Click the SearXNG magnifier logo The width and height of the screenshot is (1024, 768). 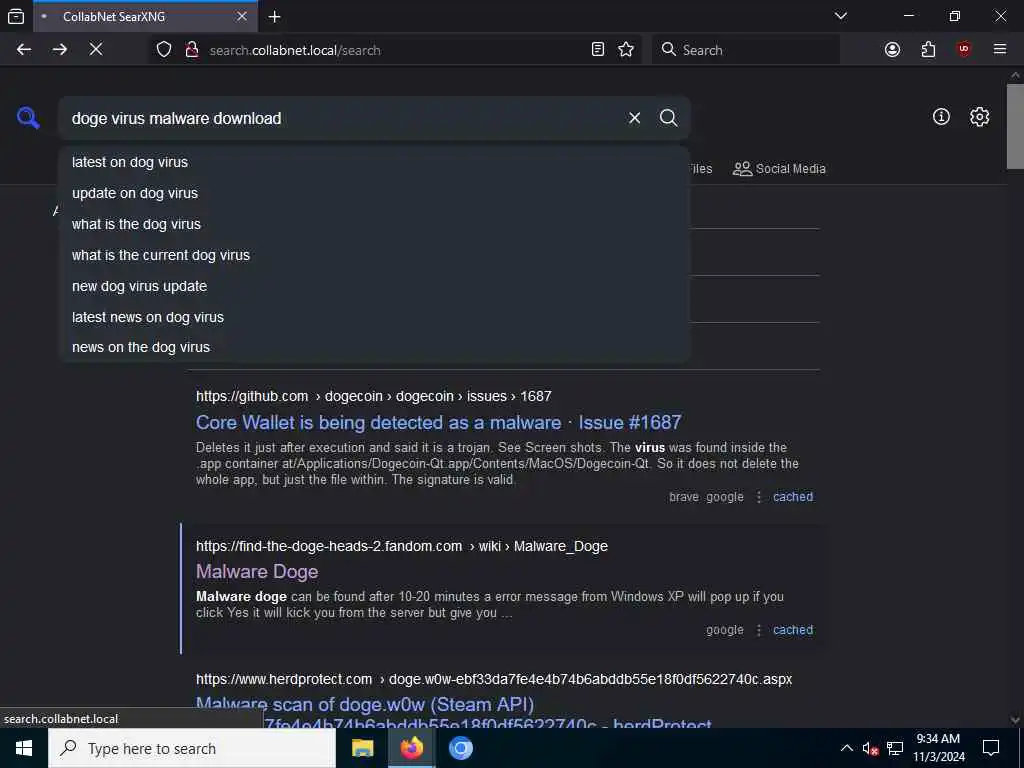pos(28,118)
